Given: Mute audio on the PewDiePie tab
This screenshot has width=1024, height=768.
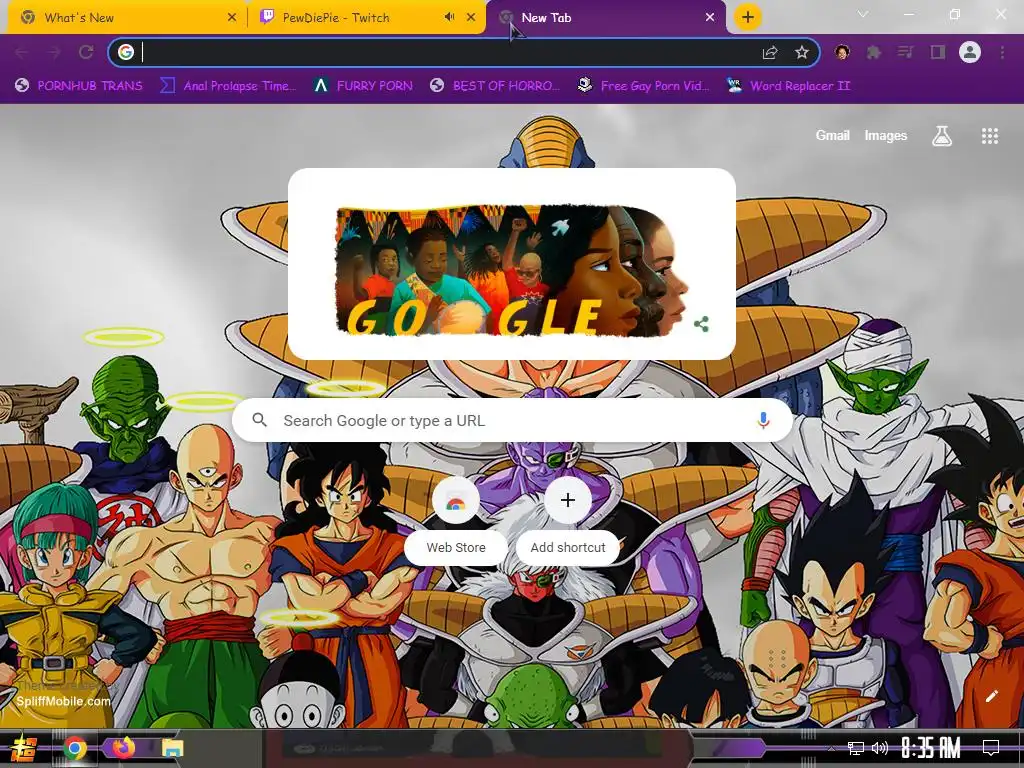Looking at the screenshot, I should tap(449, 17).
